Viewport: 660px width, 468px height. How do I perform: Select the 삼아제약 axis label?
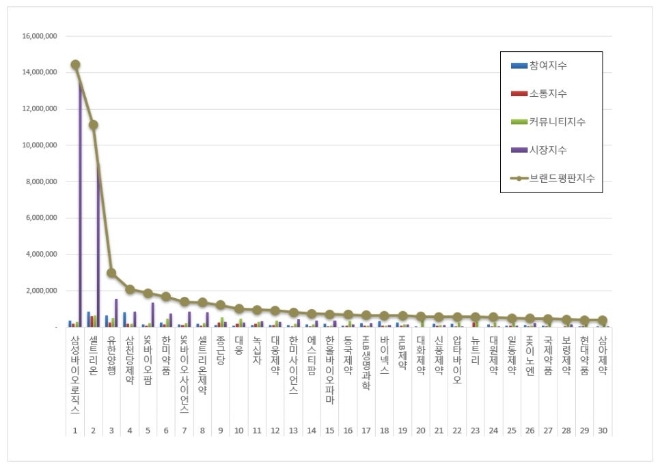tap(603, 355)
